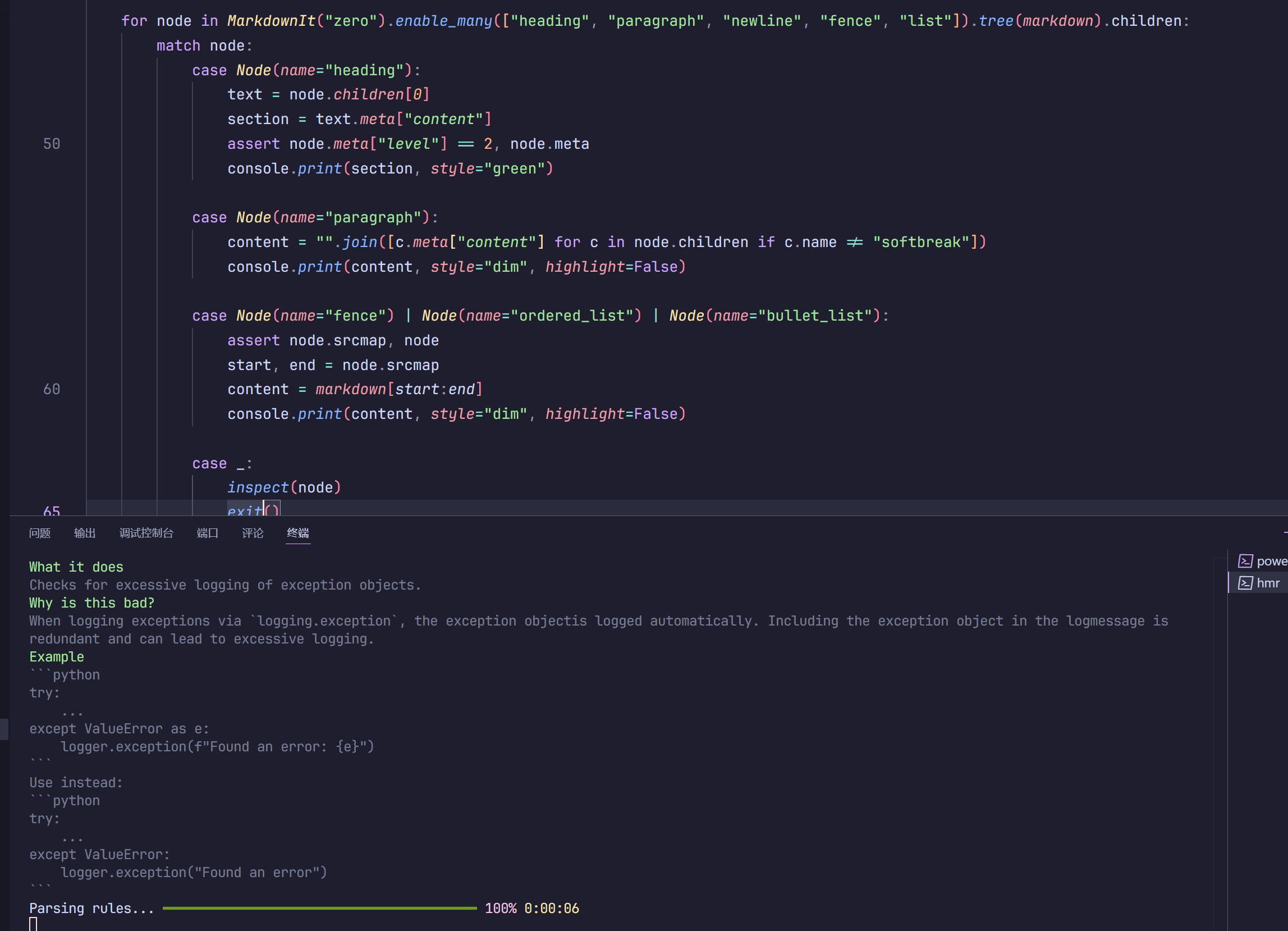Click 'section = text.meta["content"]' line
1288x931 pixels.
(360, 120)
